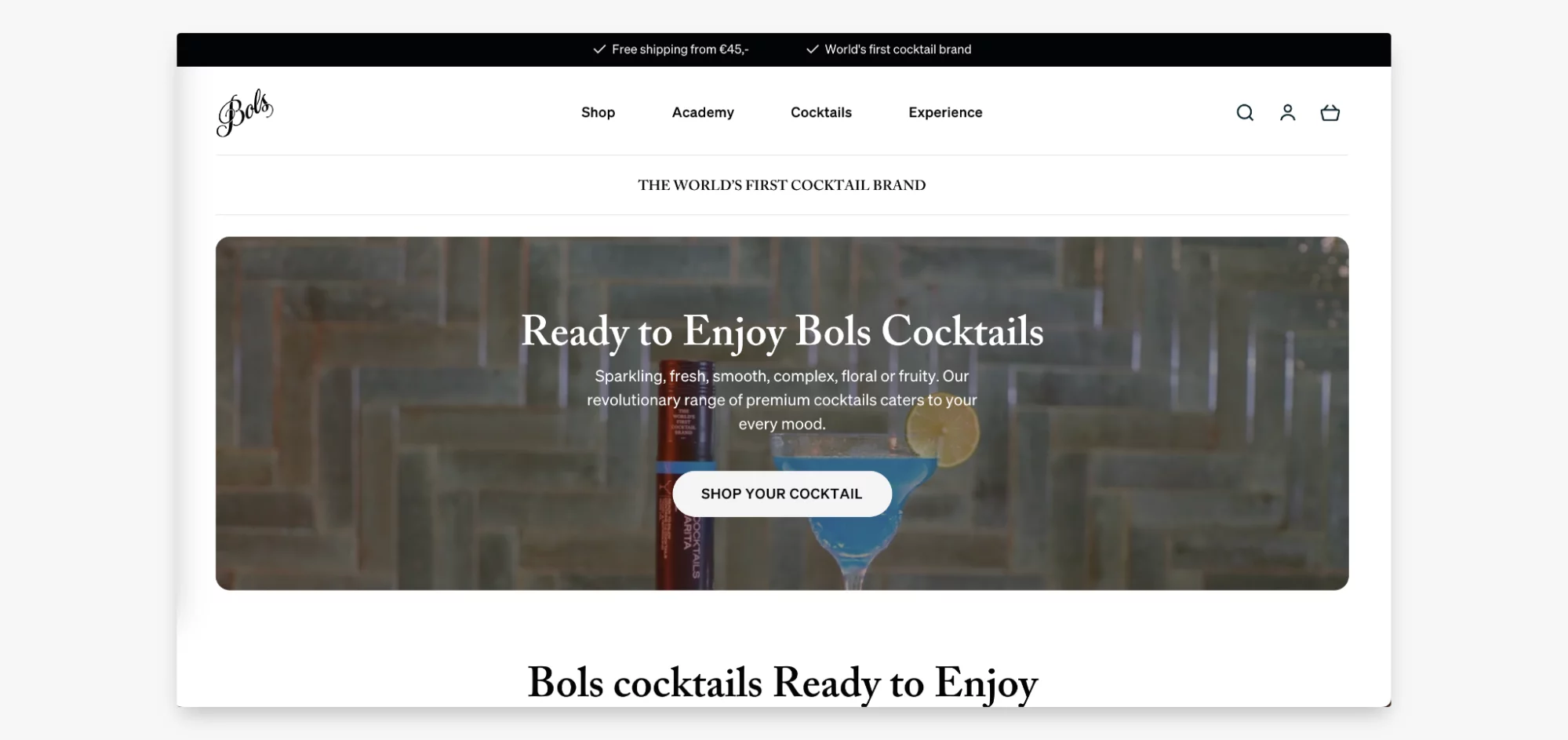Click The World's First Cocktail Brand tagline
This screenshot has height=740, width=1568.
(782, 185)
